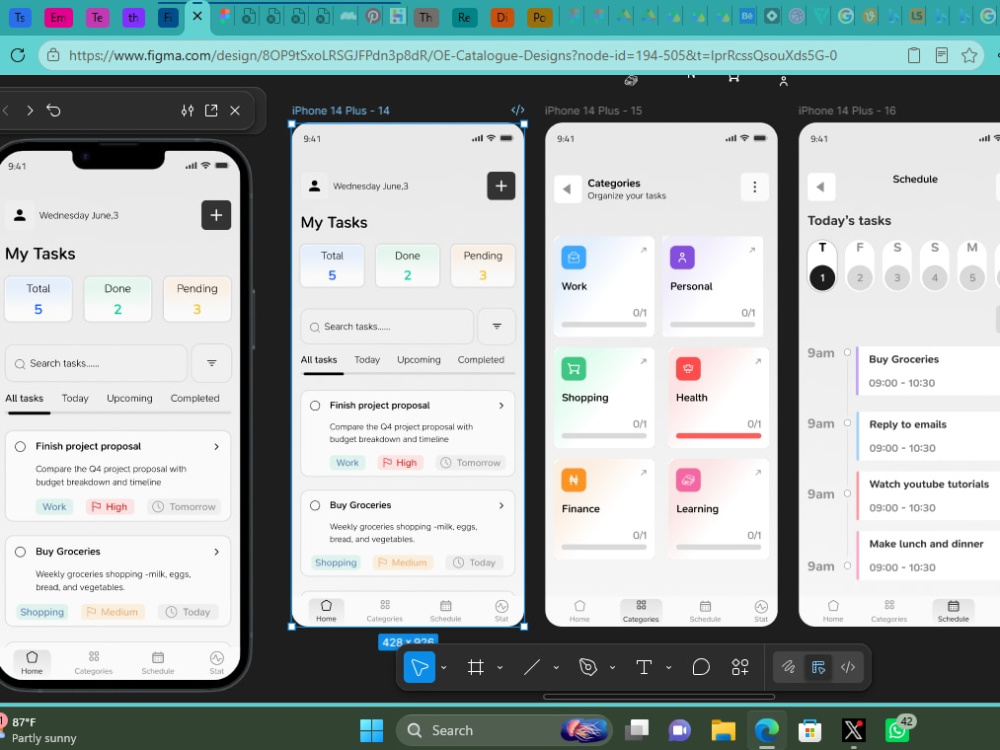Expand Finish project proposal chevron in preview

(x=217, y=446)
